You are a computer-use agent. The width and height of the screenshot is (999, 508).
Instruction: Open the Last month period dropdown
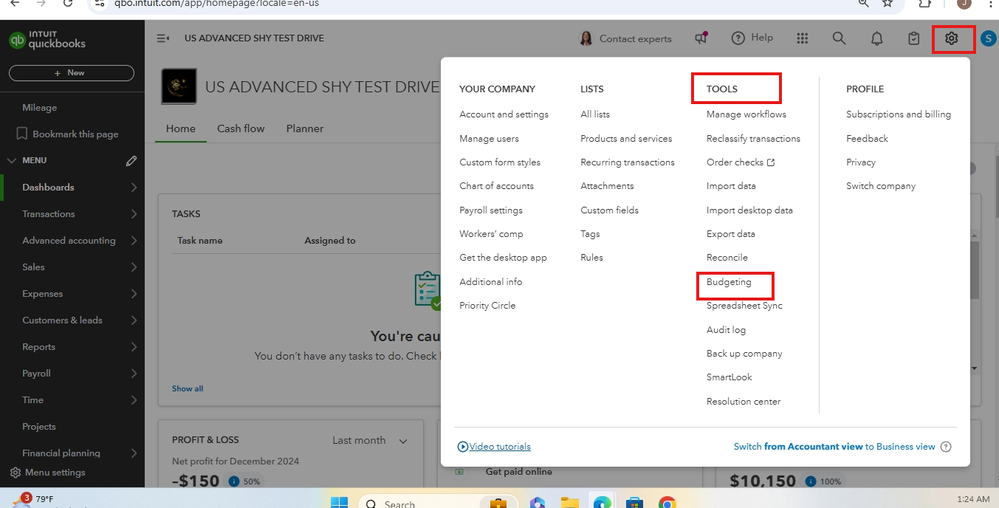pyautogui.click(x=370, y=440)
